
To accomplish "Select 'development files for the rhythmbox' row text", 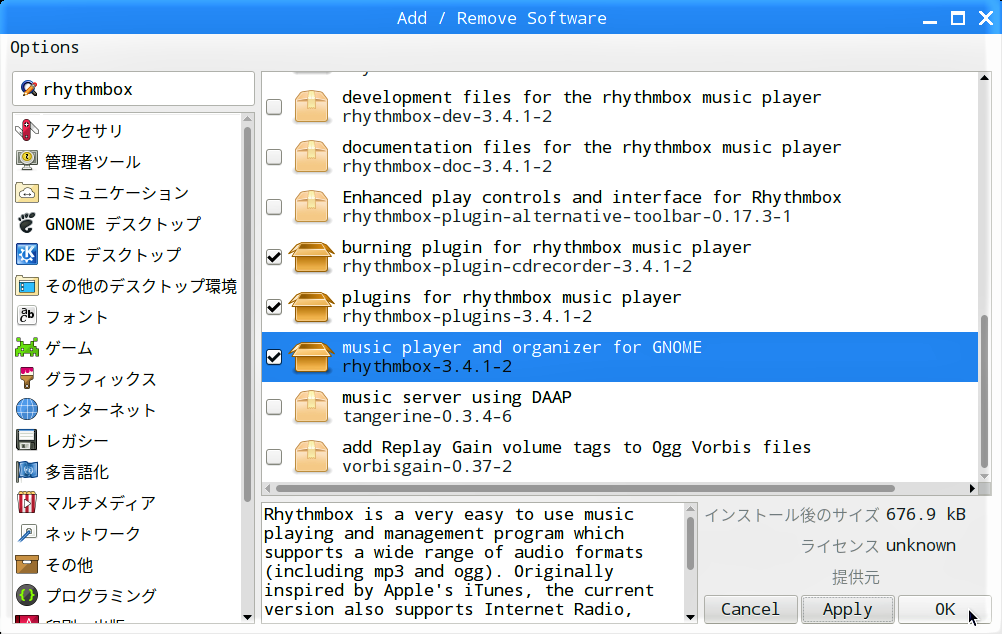I will click(581, 97).
